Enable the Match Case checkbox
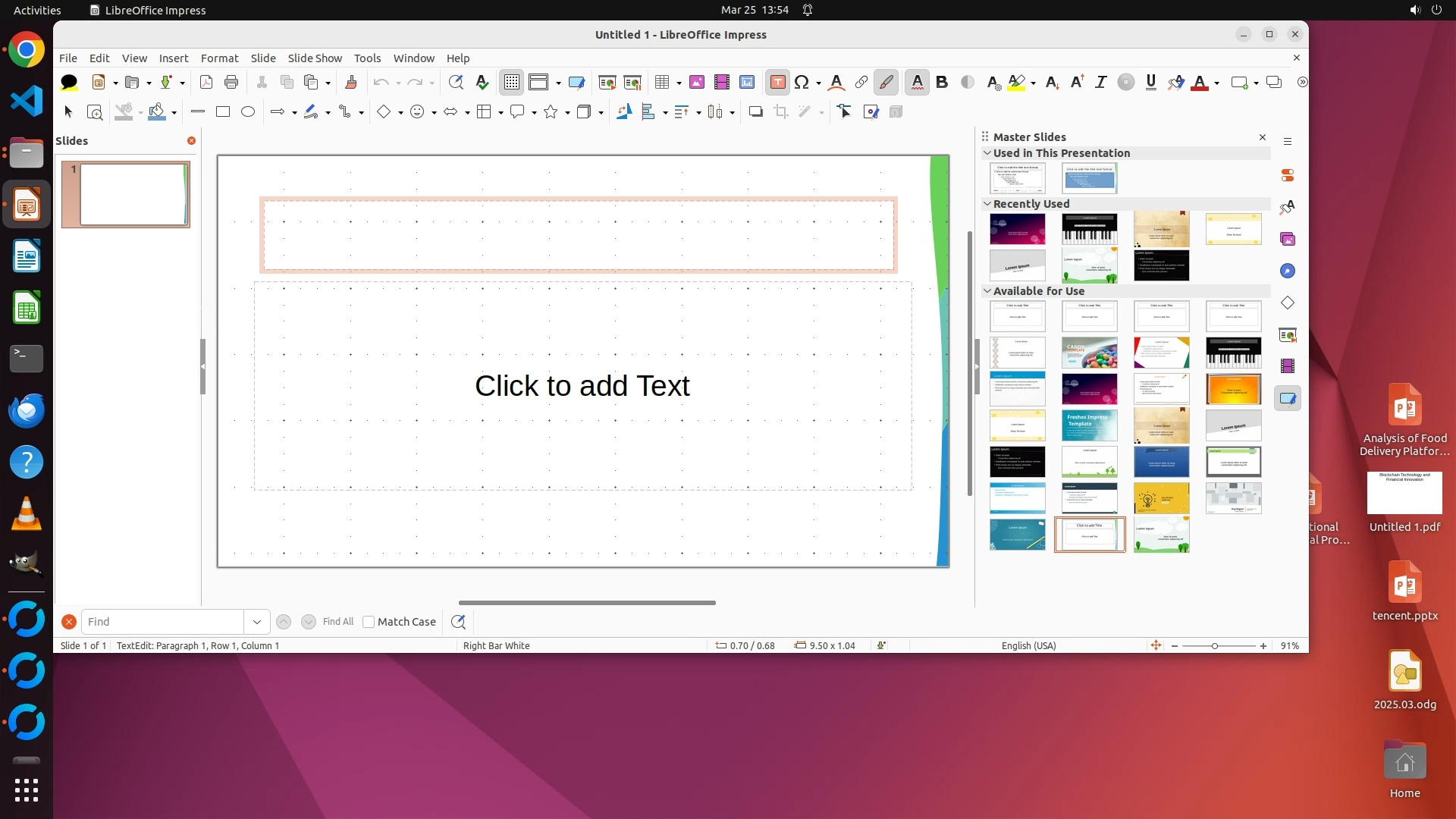 point(369,622)
